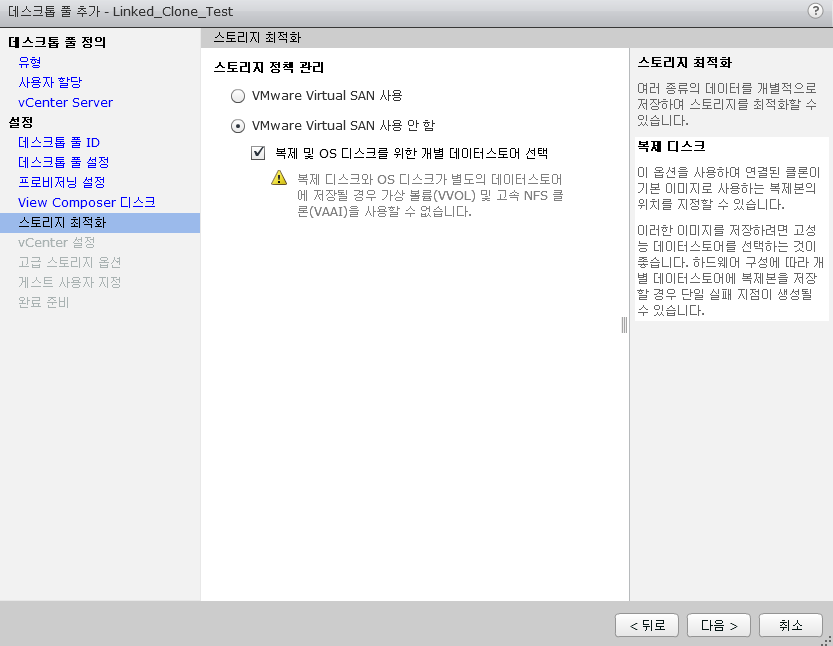Image resolution: width=833 pixels, height=646 pixels.
Task: Click the '< 뒤로' back button
Action: [x=647, y=625]
